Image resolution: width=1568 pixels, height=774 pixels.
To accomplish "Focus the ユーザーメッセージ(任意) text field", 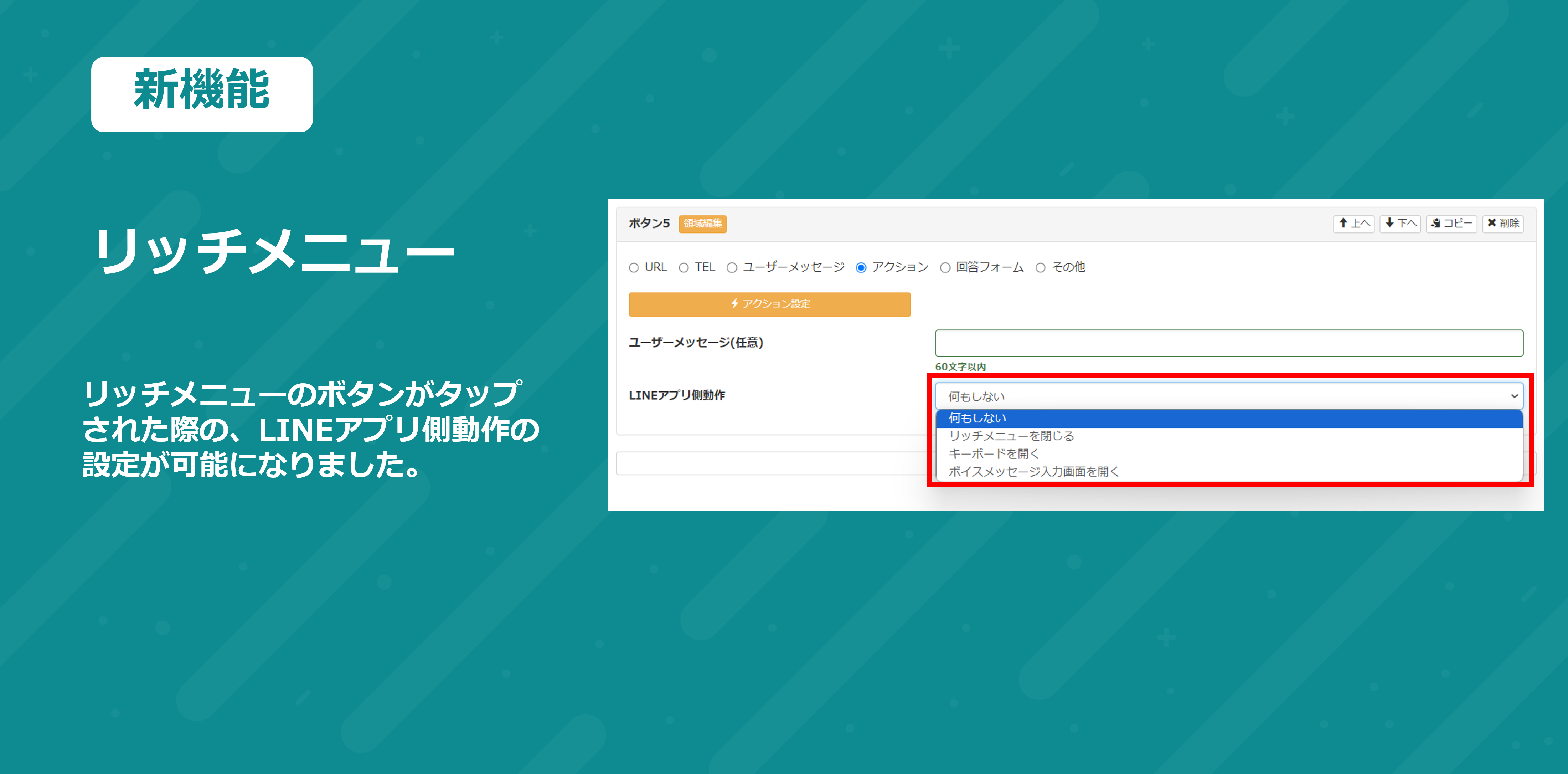I will click(x=1229, y=343).
